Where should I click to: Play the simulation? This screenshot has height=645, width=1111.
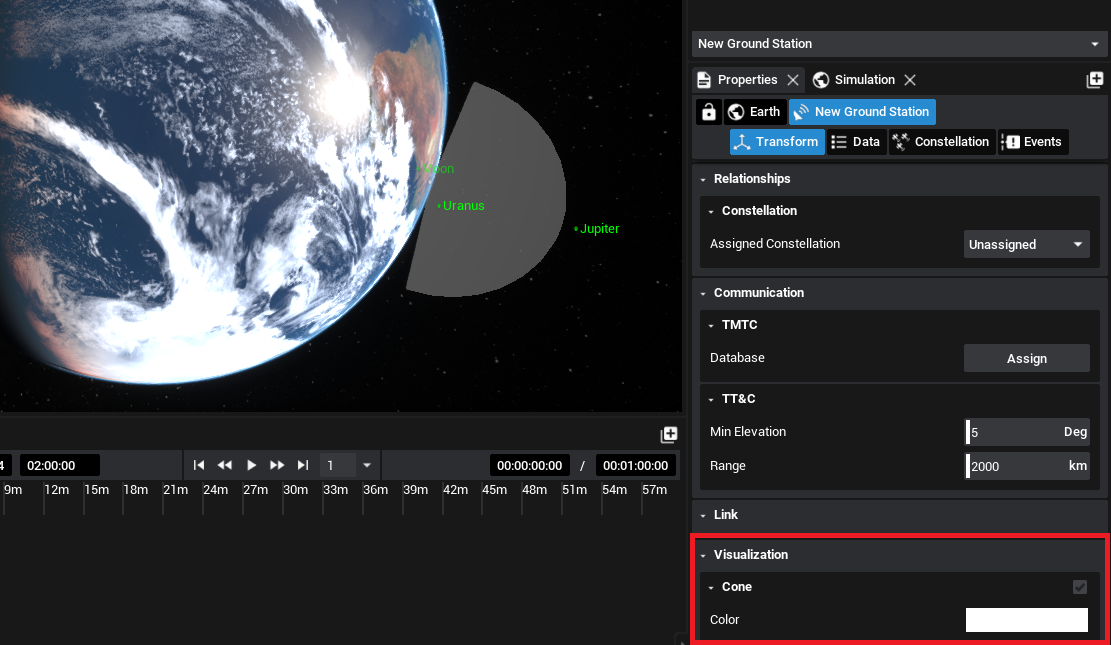(251, 466)
